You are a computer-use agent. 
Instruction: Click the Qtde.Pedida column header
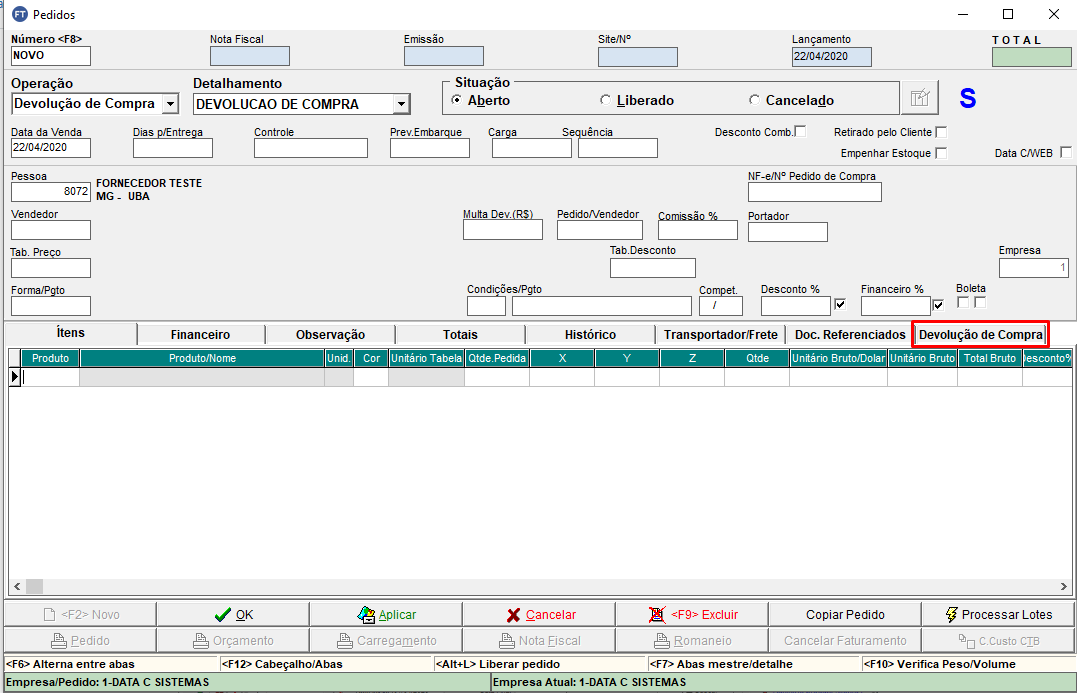coord(497,358)
